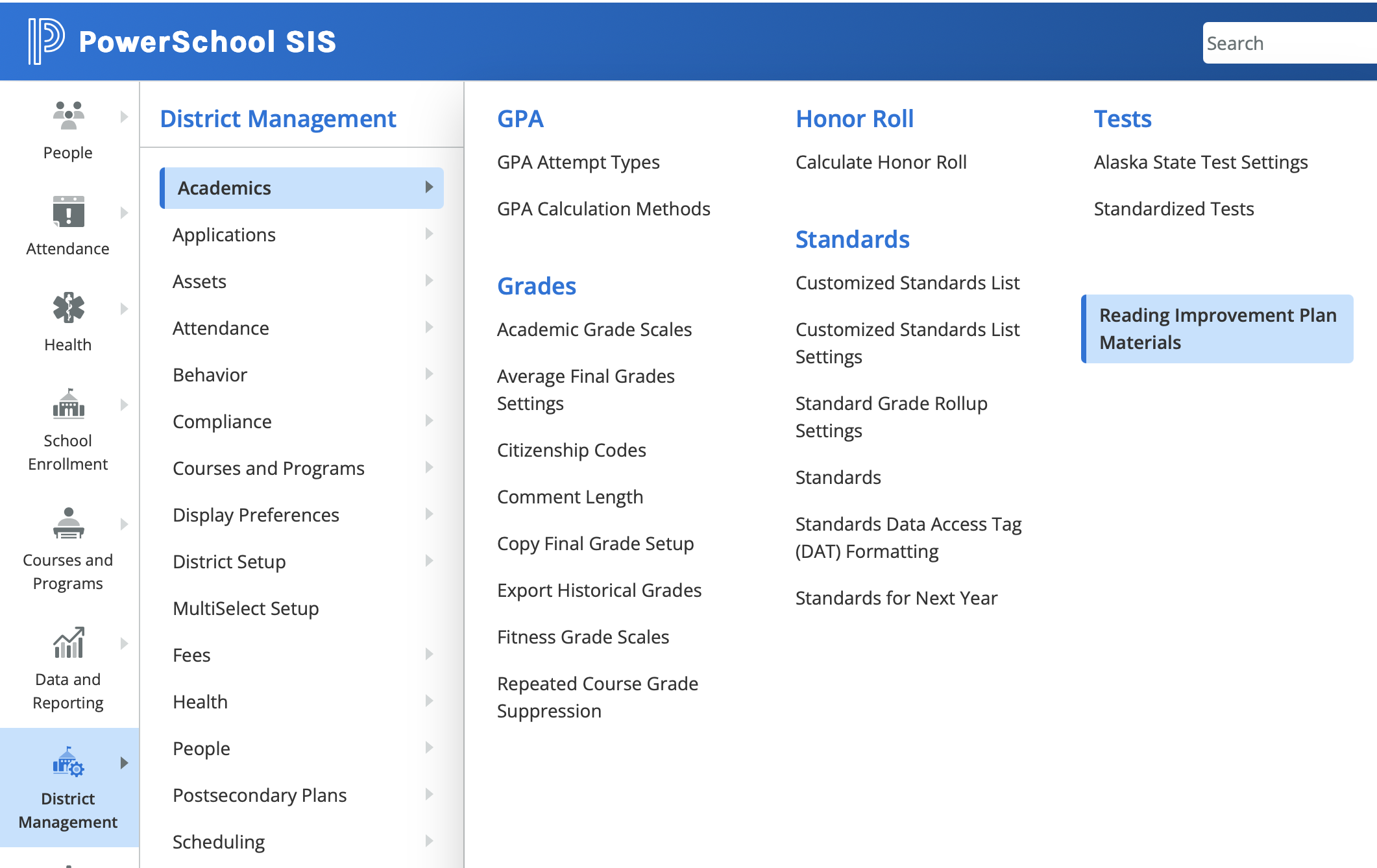
Task: Expand the Applications submenu arrow
Action: (428, 234)
